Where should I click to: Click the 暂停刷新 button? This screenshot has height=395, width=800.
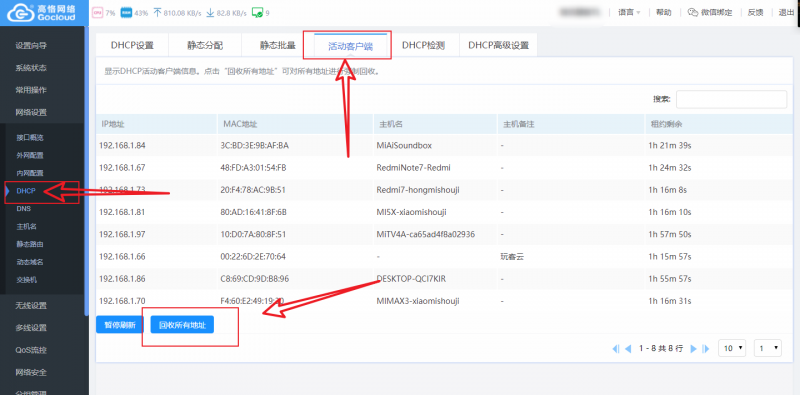coord(120,325)
